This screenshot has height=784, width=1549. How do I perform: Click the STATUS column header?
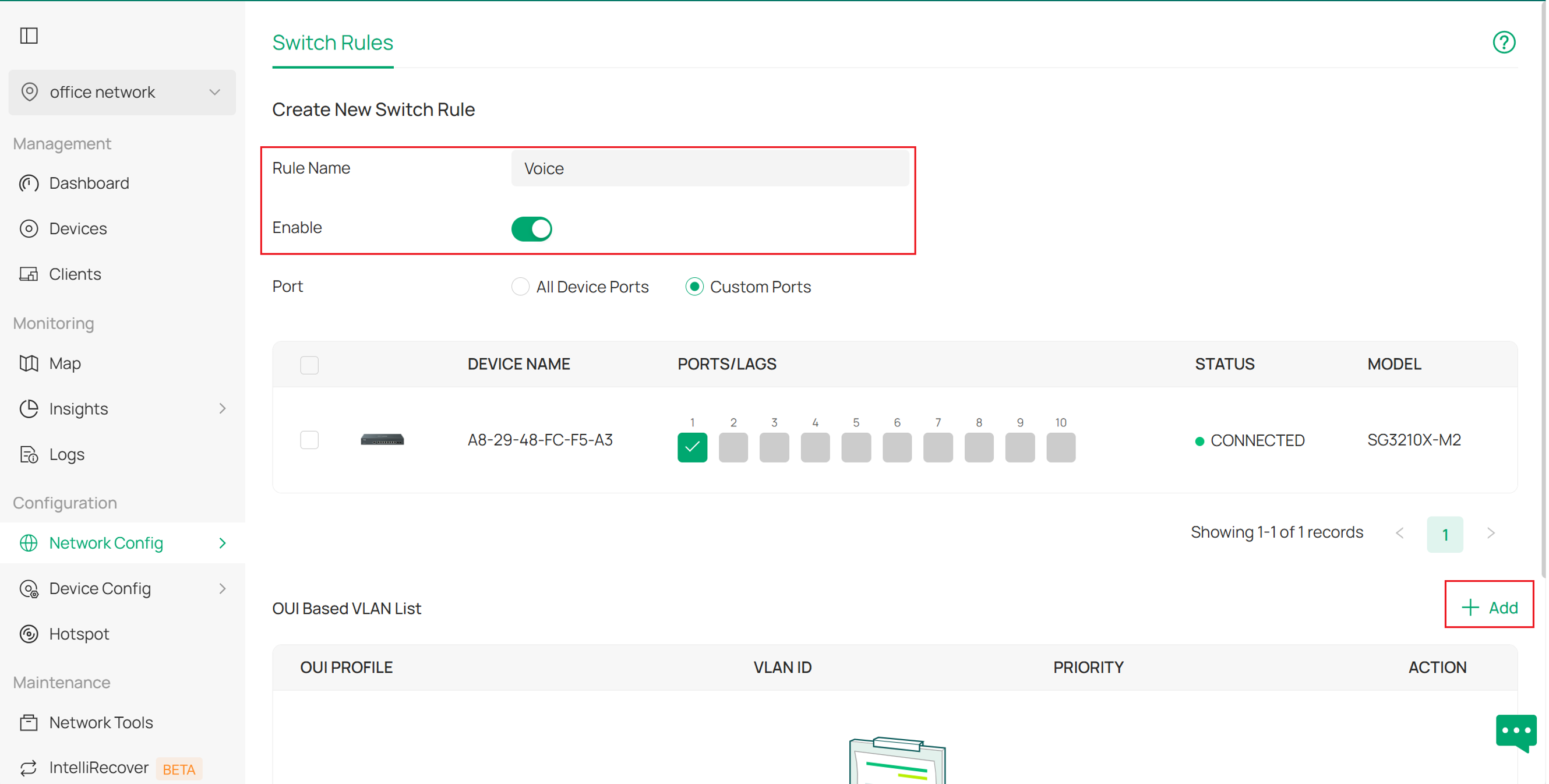[1225, 365]
